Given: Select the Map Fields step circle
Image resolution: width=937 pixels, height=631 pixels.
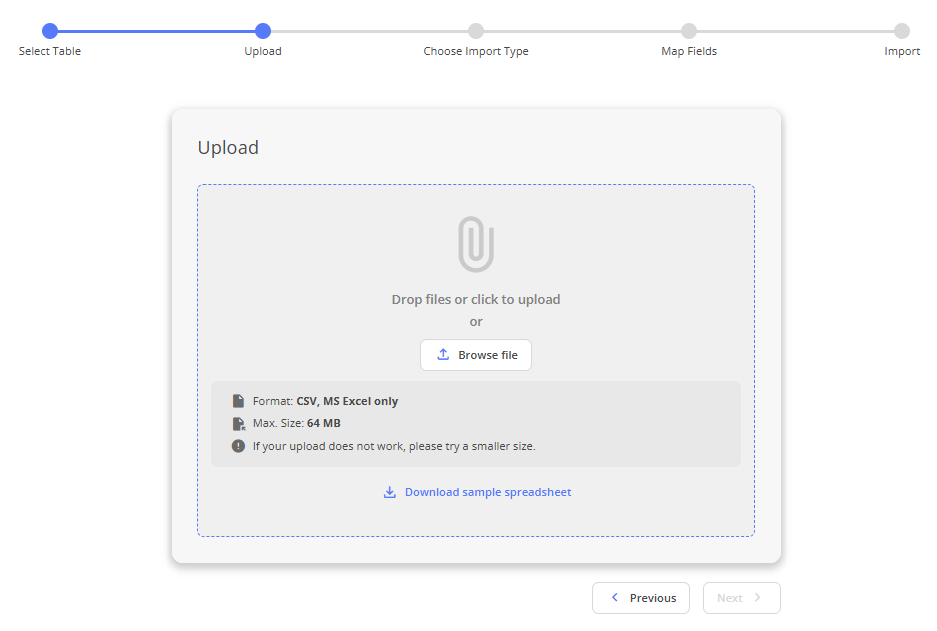Looking at the screenshot, I should 689,31.
